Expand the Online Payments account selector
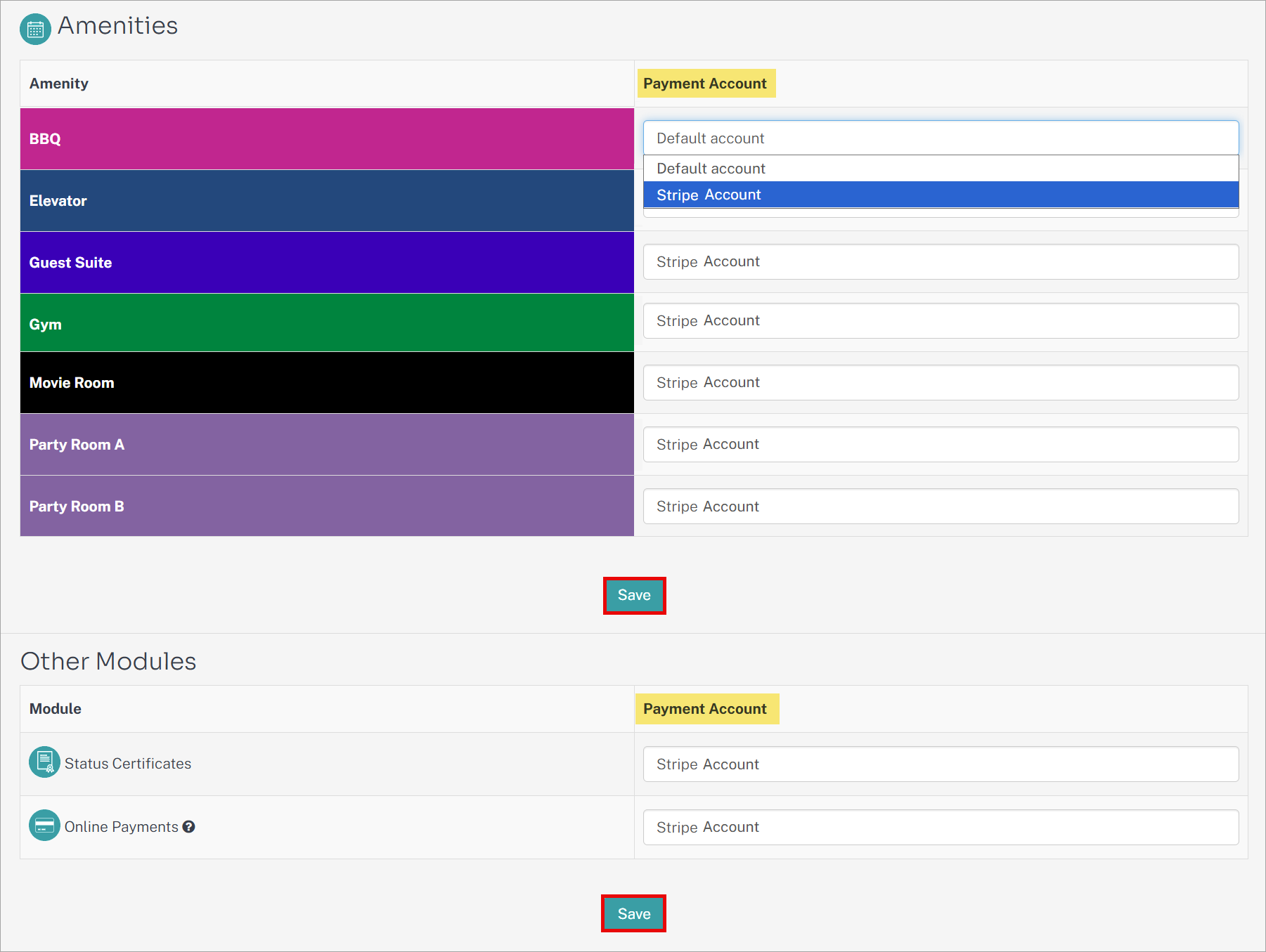The height and width of the screenshot is (952, 1266). pos(941,827)
